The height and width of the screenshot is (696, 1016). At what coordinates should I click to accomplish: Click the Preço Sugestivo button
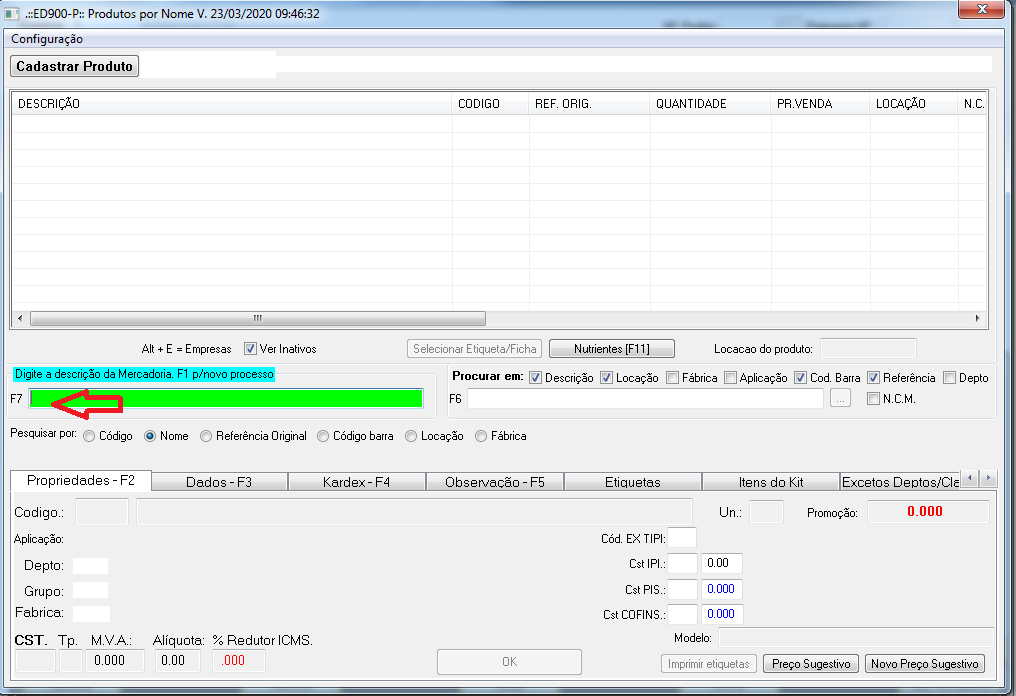point(811,664)
